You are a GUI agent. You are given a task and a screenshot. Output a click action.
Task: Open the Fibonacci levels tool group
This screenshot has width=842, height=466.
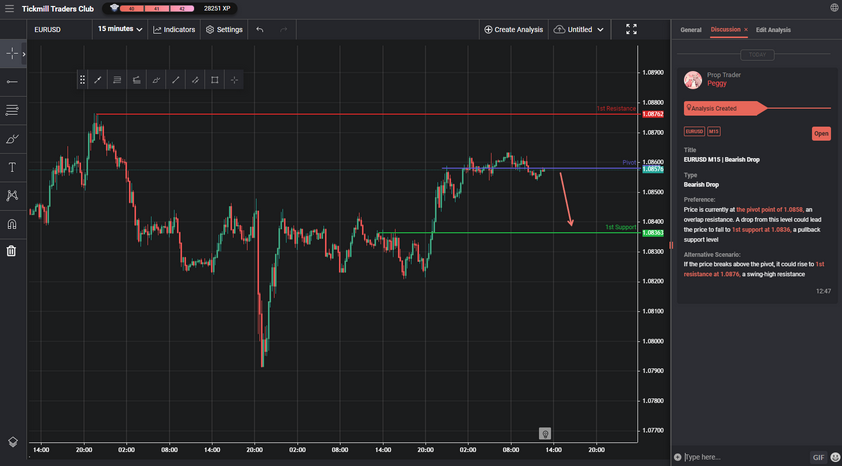[12, 111]
